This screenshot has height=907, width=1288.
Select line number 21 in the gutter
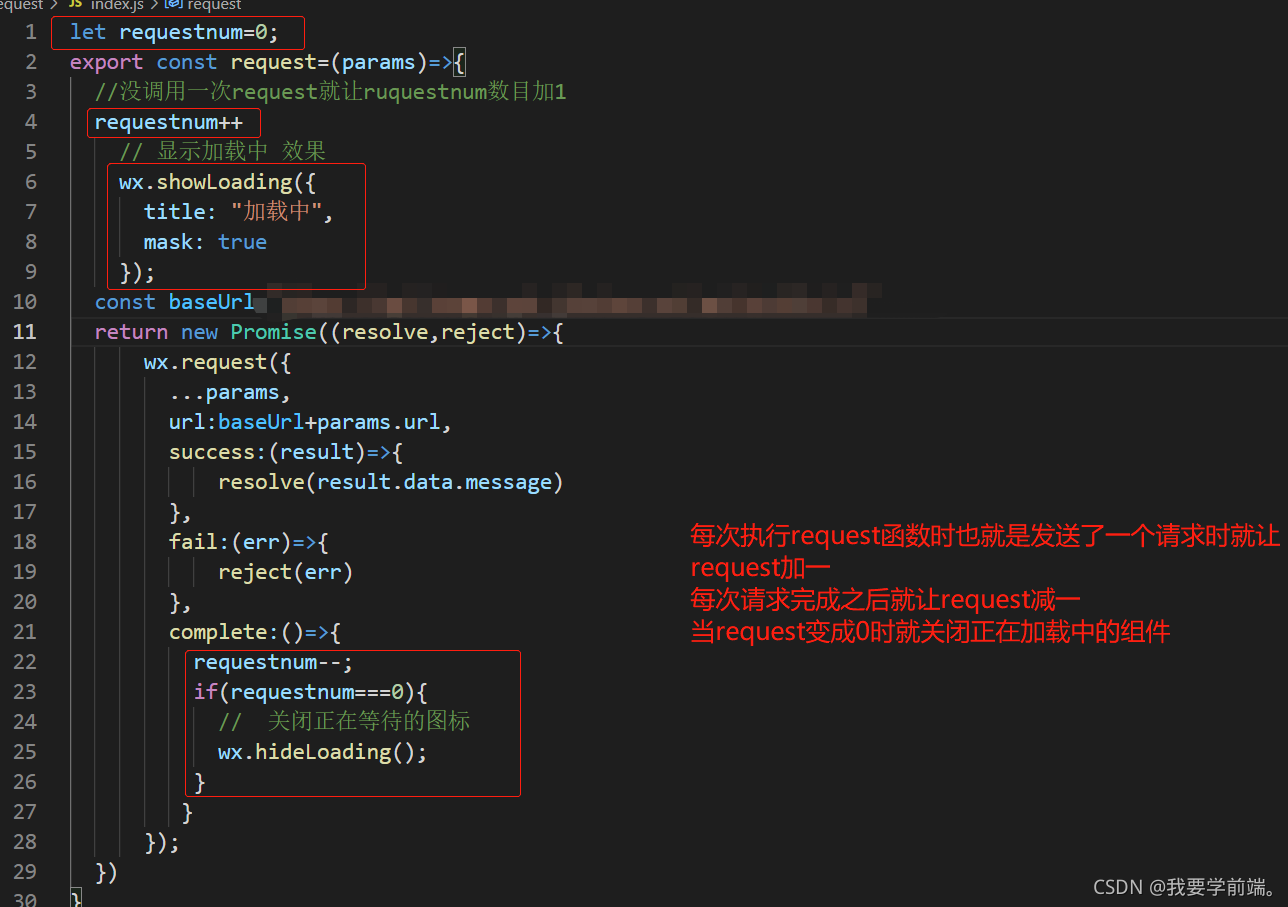tap(25, 632)
